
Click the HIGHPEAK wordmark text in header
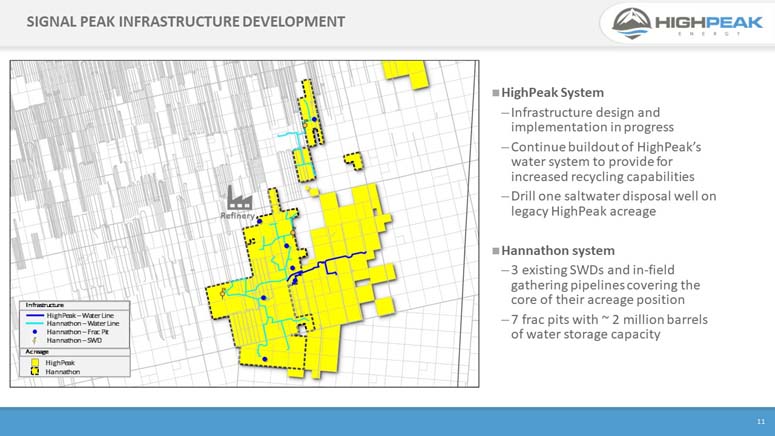pyautogui.click(x=709, y=22)
